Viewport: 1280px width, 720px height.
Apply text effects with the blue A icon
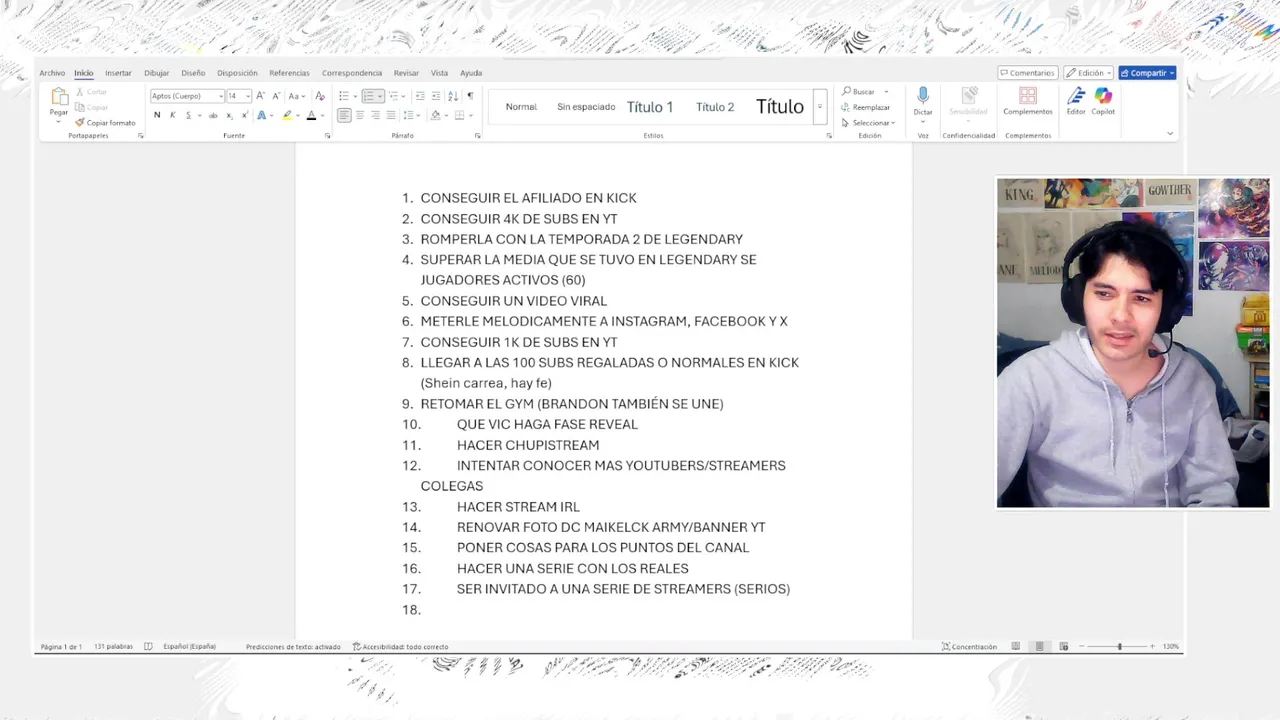tap(262, 115)
